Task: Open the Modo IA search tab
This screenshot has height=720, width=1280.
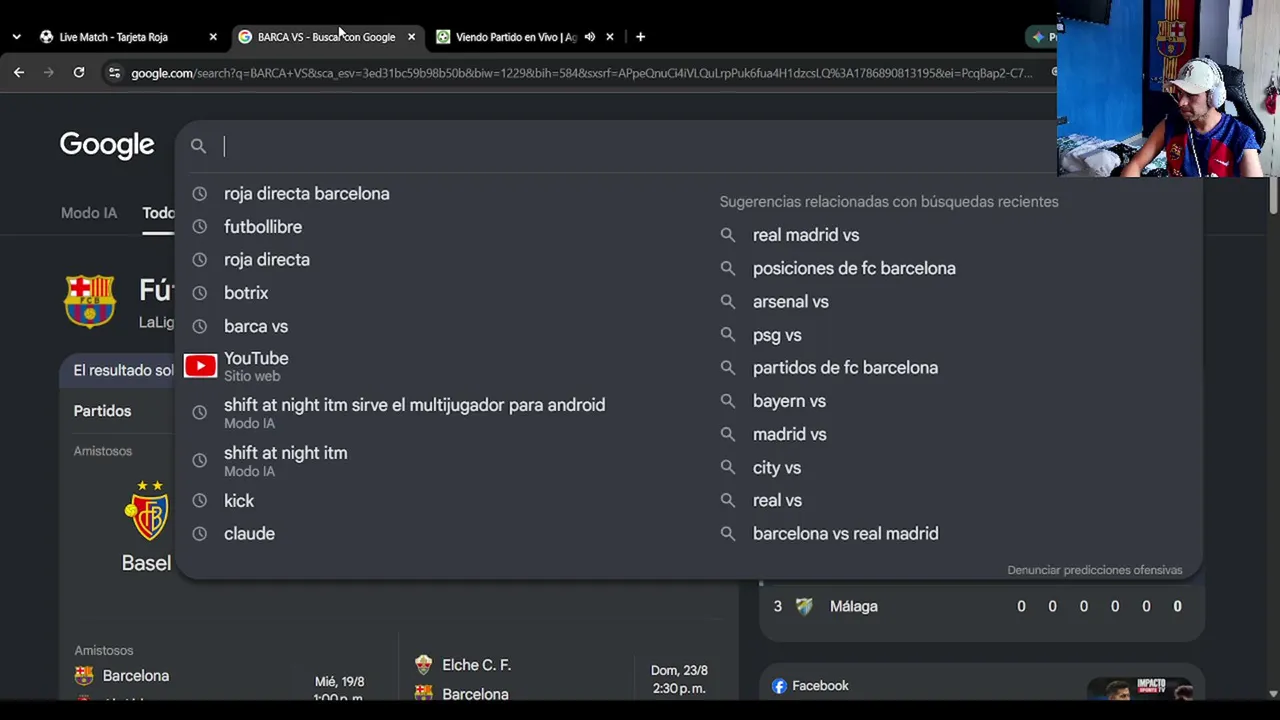Action: [89, 213]
